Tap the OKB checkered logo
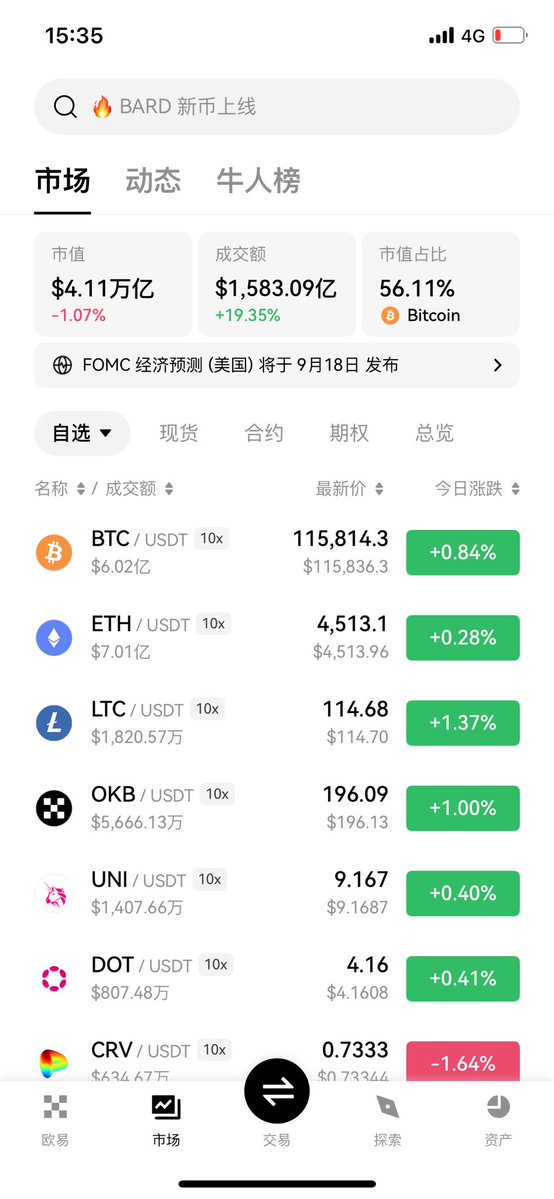Viewport: 554px width, 1199px height. [54, 807]
